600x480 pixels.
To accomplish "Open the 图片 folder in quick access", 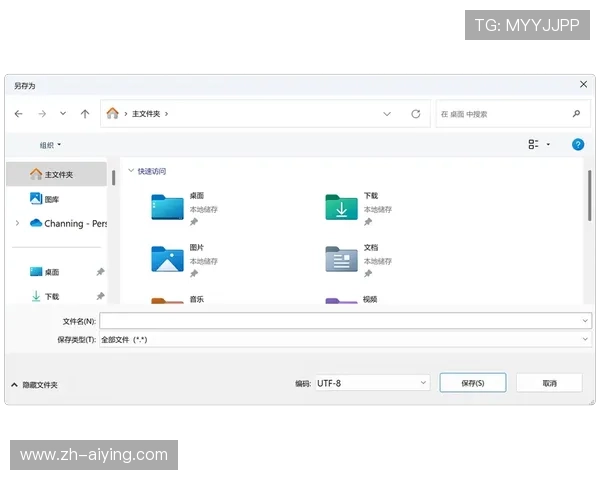I will point(168,258).
